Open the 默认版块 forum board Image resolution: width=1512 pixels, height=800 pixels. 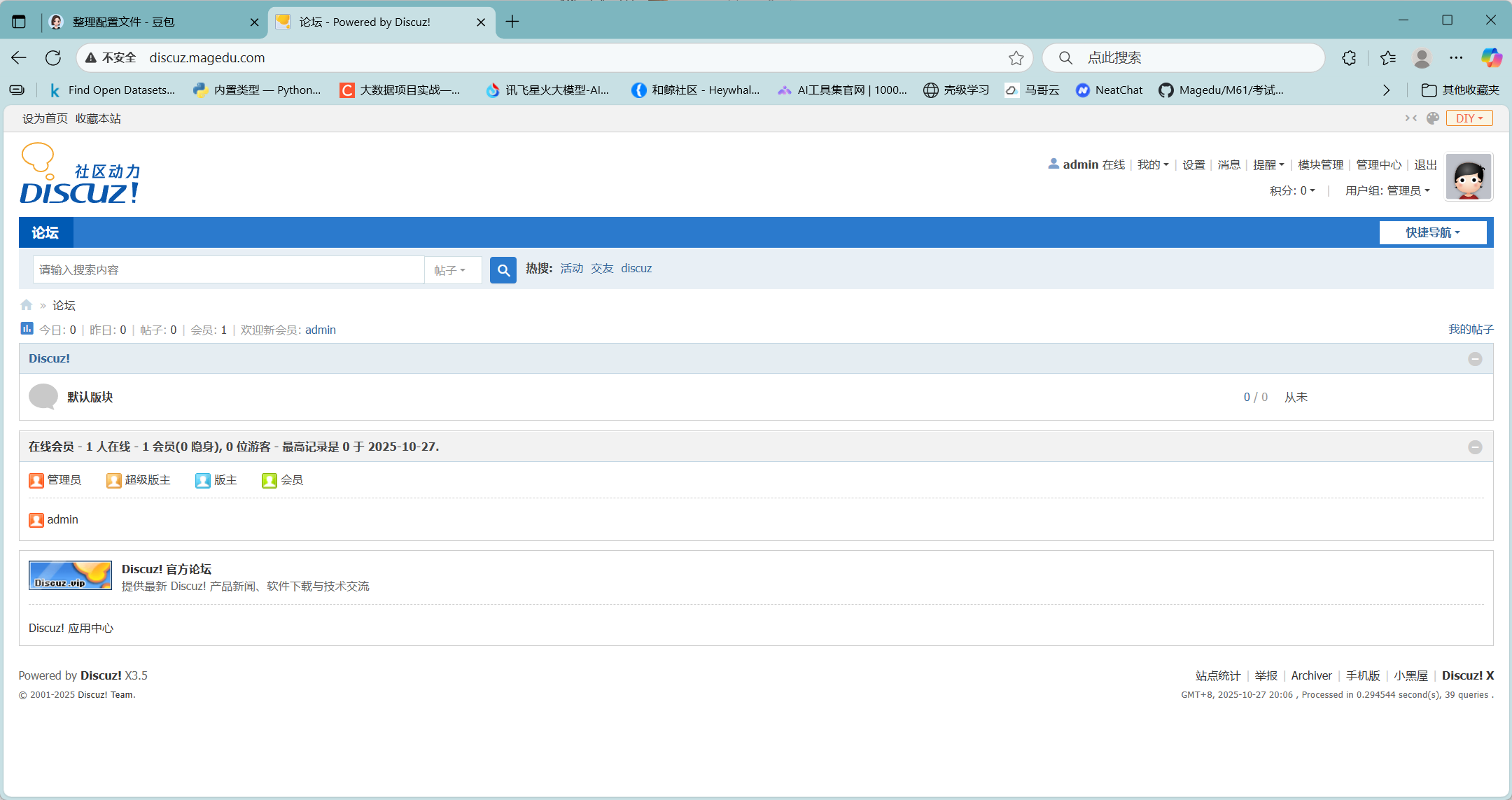click(x=90, y=397)
